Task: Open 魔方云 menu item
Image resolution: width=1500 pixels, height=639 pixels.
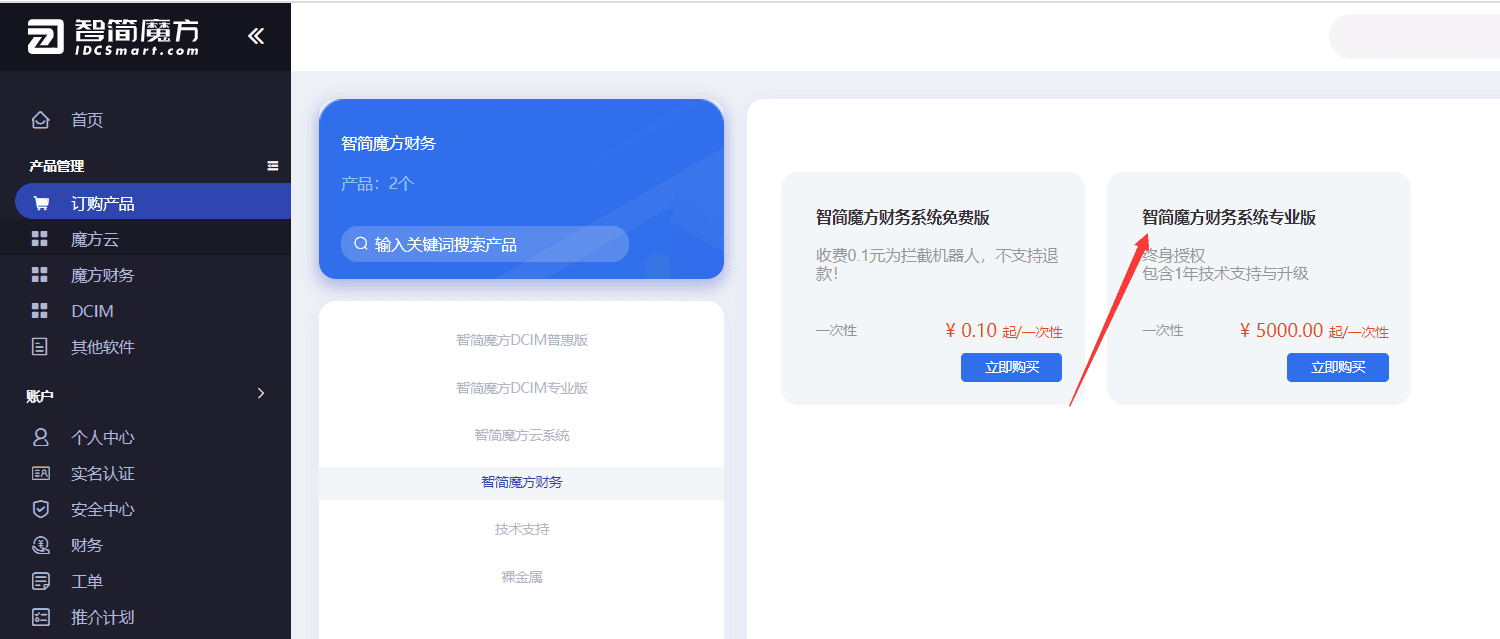Action: pos(95,239)
